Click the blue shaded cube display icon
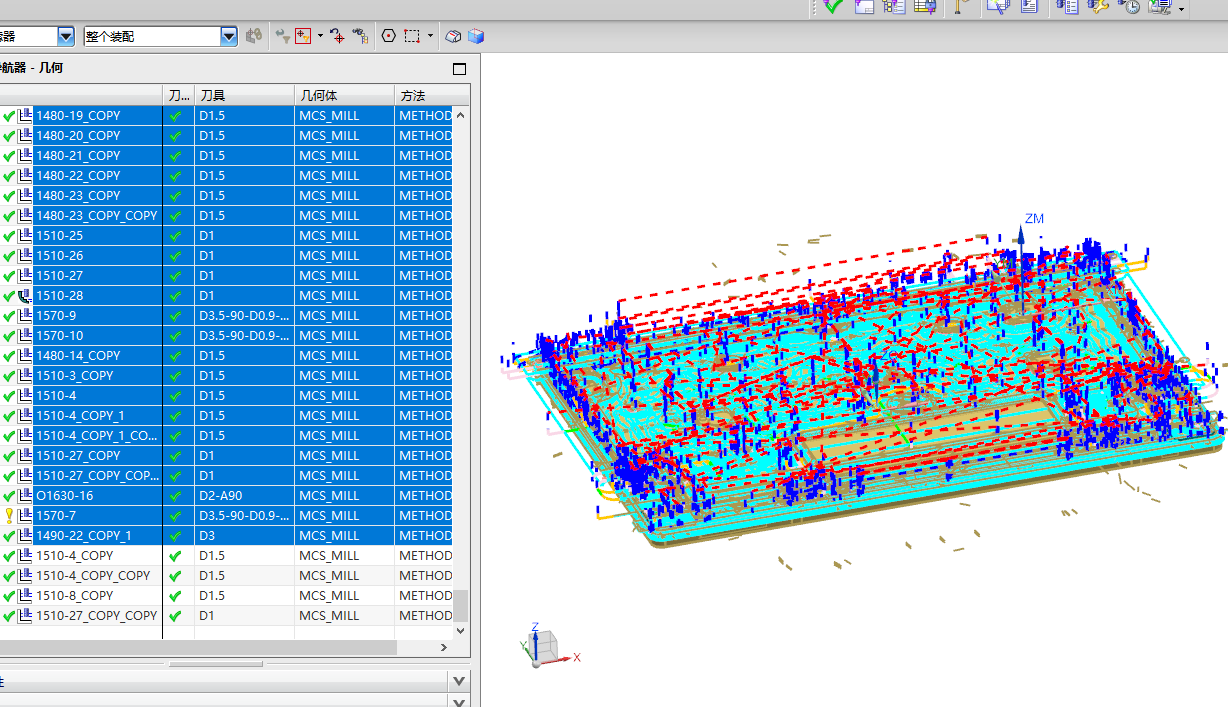The width and height of the screenshot is (1228, 707). coord(476,36)
